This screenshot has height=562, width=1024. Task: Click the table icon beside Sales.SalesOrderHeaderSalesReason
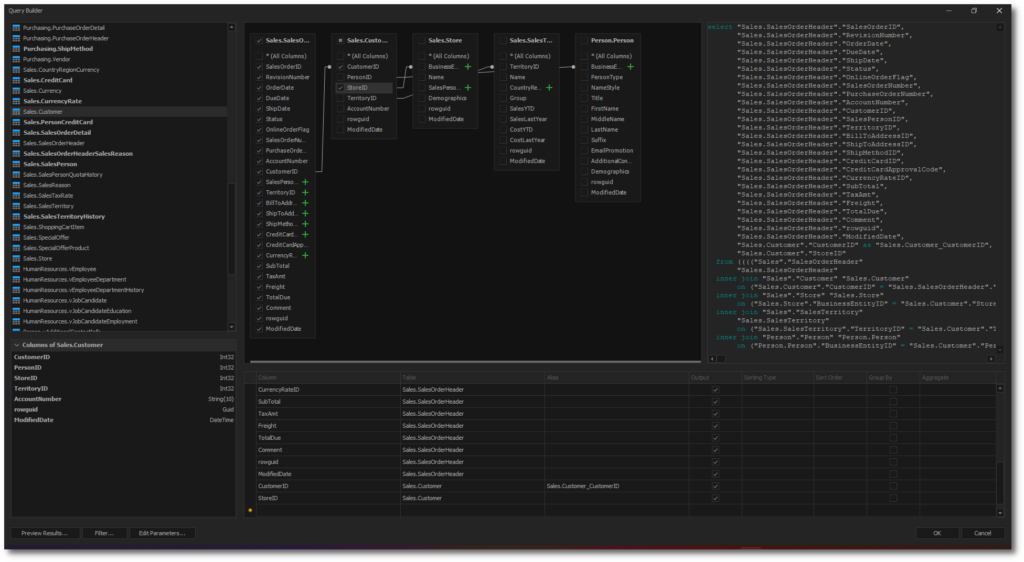point(16,153)
